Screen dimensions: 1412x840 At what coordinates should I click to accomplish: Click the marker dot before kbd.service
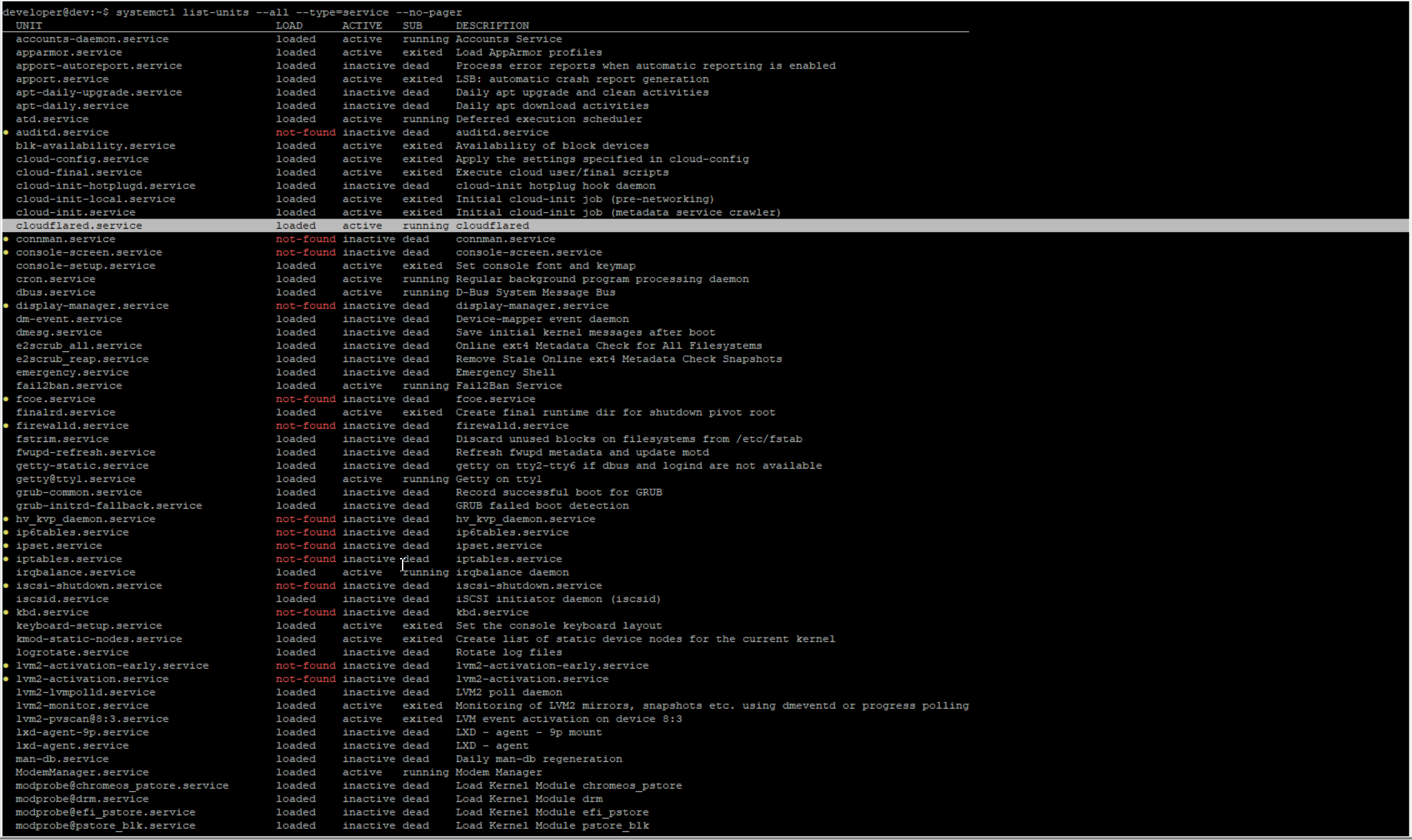click(x=6, y=613)
